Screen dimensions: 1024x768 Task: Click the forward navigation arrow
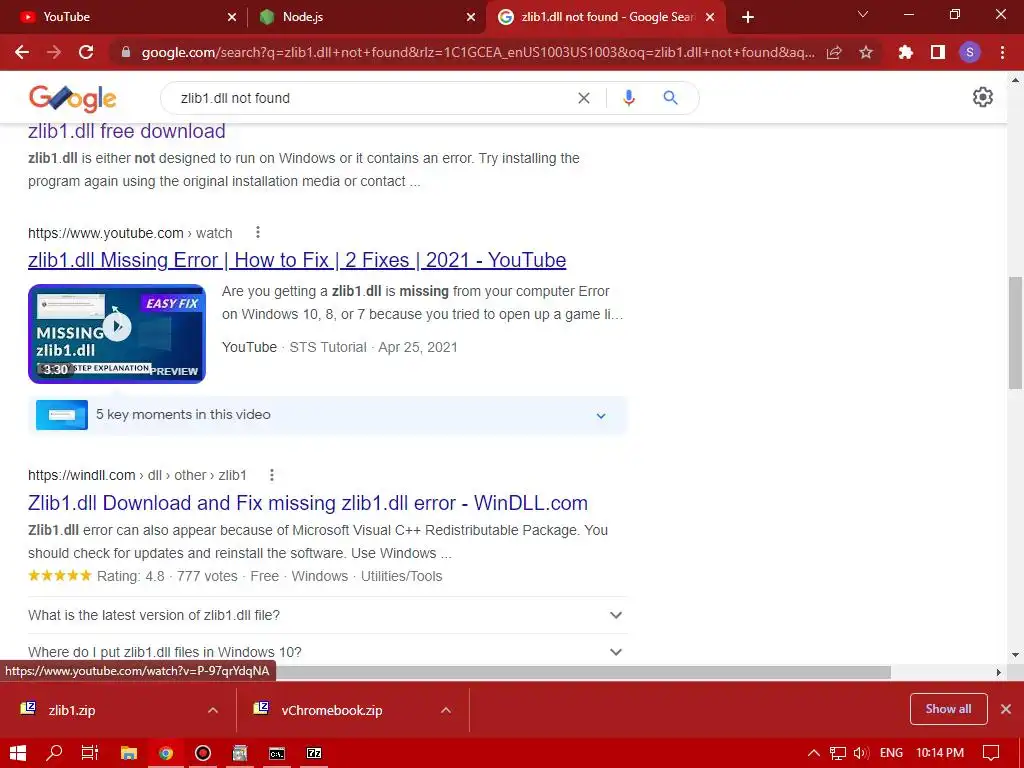coord(54,52)
